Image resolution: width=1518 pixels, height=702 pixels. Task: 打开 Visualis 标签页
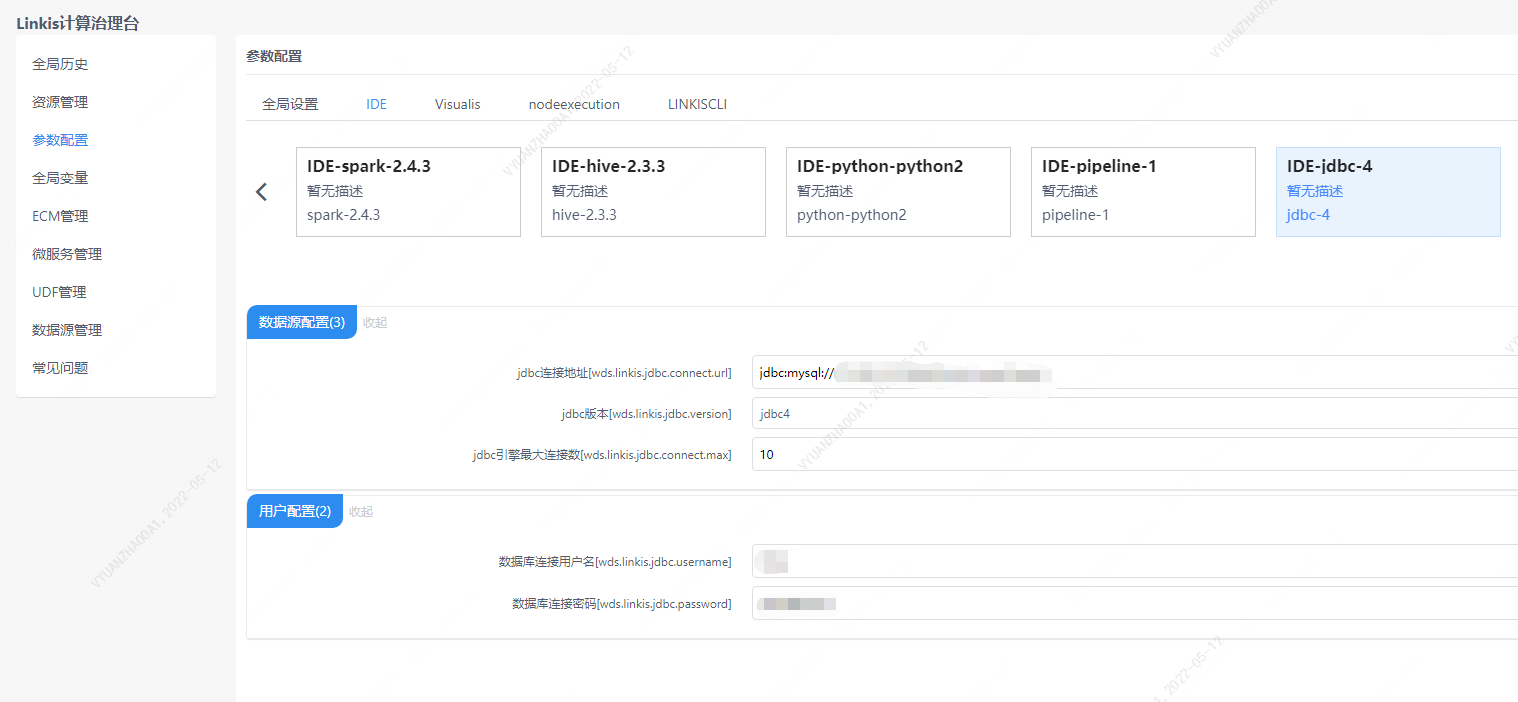point(457,103)
